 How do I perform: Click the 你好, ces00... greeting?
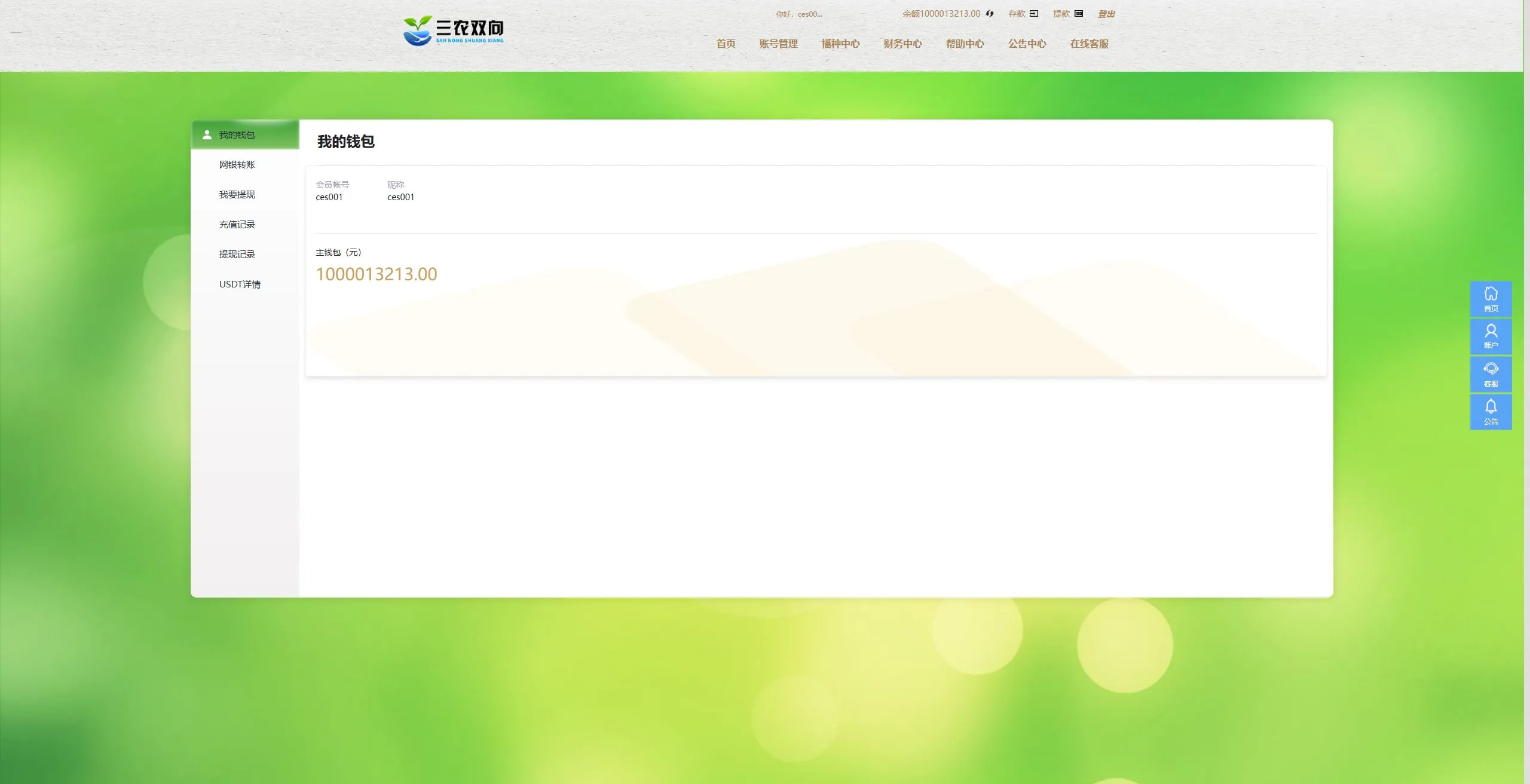click(x=799, y=14)
